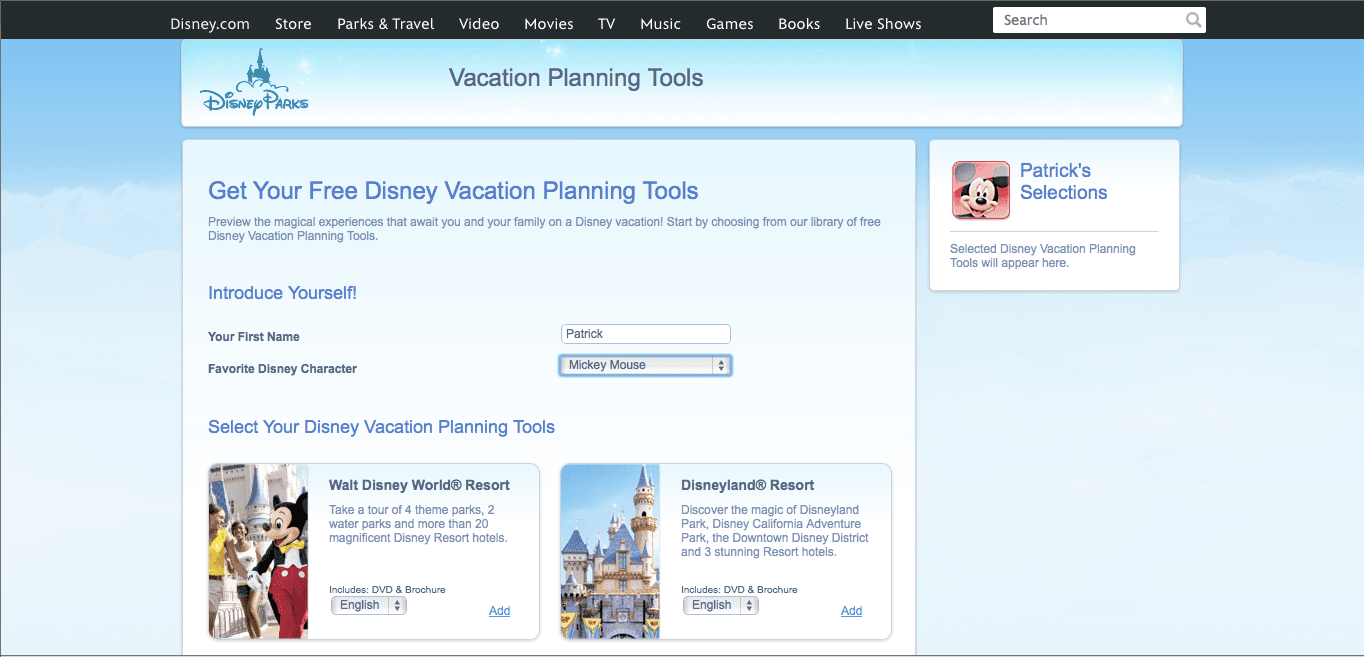1364x657 pixels.
Task: Add the Disneyland Resort tools
Action: [851, 611]
